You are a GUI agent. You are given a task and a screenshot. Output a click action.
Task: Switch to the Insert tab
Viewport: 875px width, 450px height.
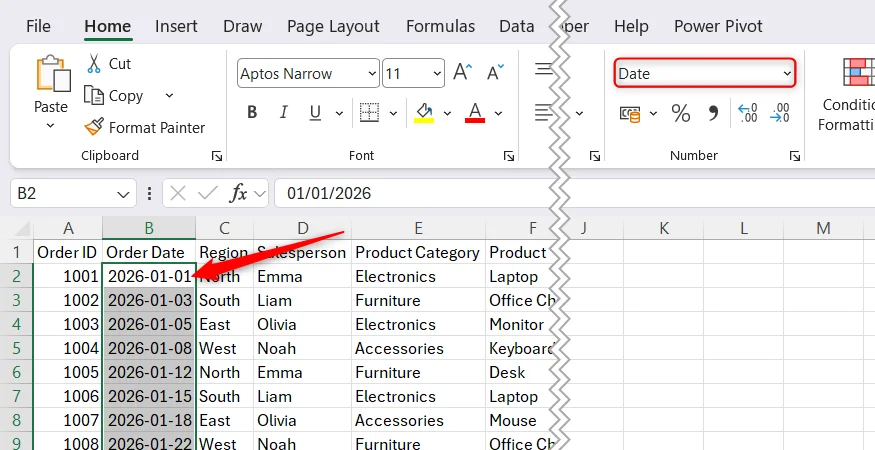tap(176, 26)
